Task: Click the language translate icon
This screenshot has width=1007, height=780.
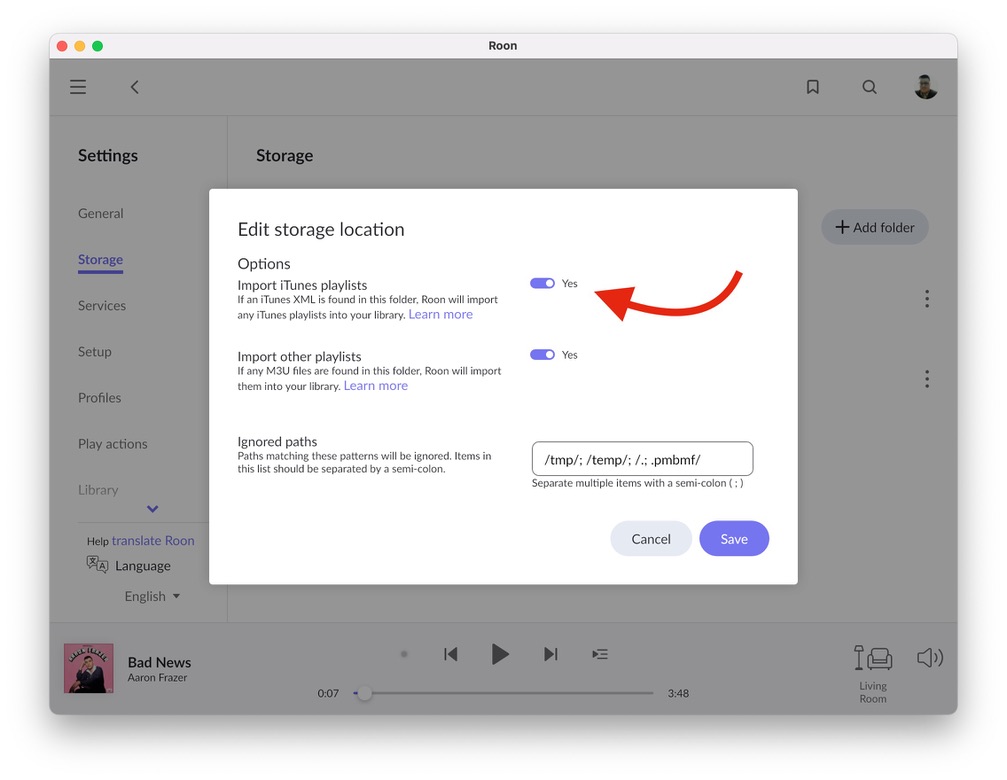Action: pos(97,564)
